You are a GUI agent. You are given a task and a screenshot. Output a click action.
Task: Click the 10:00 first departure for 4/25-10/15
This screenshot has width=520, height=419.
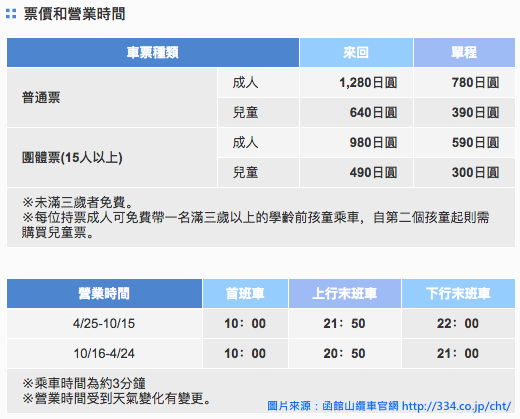coord(245,324)
